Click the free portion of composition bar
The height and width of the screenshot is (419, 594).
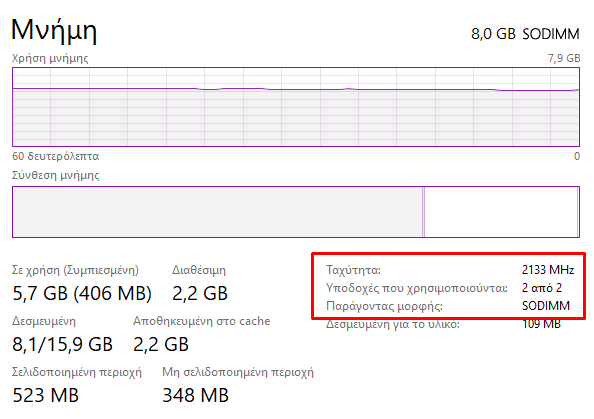point(500,212)
